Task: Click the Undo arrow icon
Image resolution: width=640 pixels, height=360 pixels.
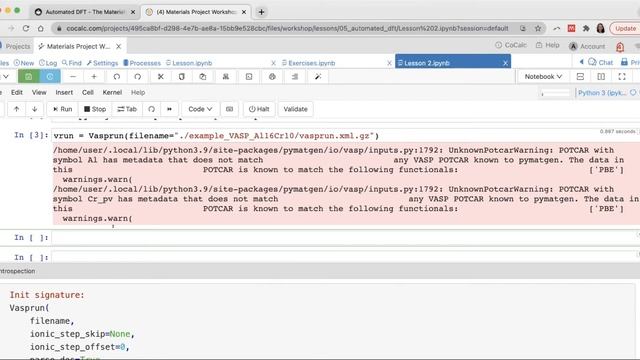Action: 117,76
